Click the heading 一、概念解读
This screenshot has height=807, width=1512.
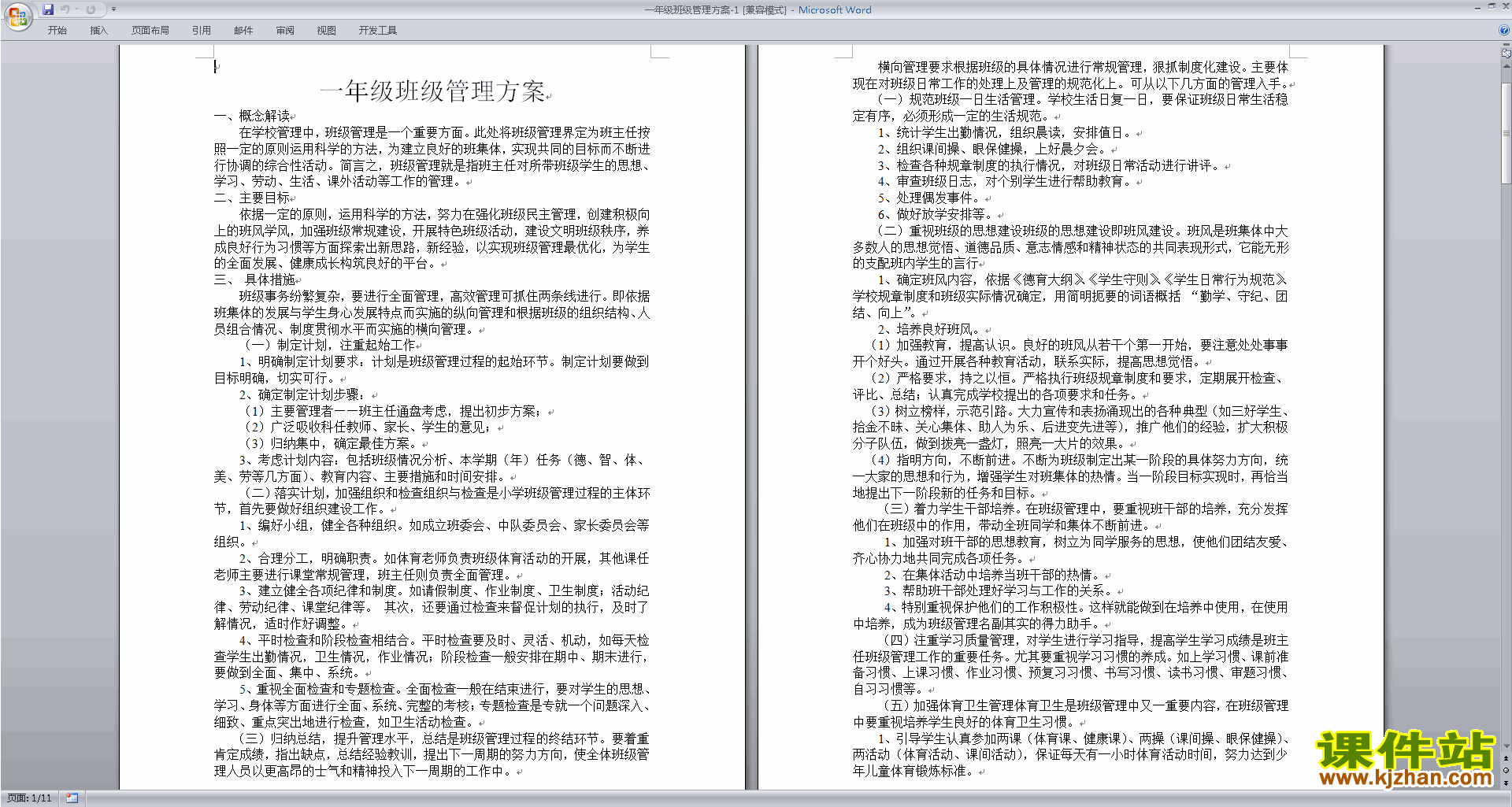pos(252,116)
